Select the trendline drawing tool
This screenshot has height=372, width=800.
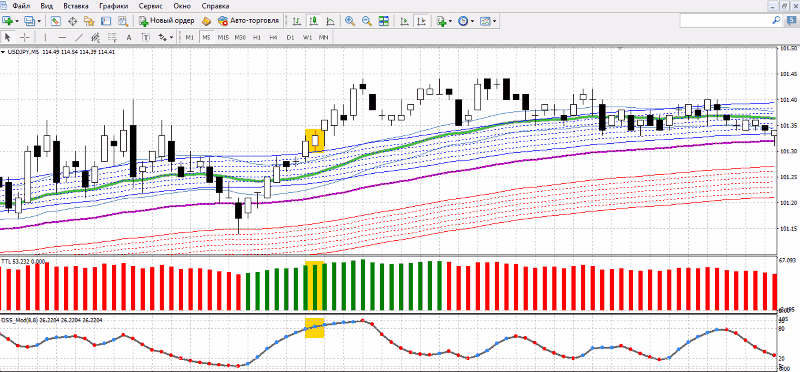(x=79, y=37)
